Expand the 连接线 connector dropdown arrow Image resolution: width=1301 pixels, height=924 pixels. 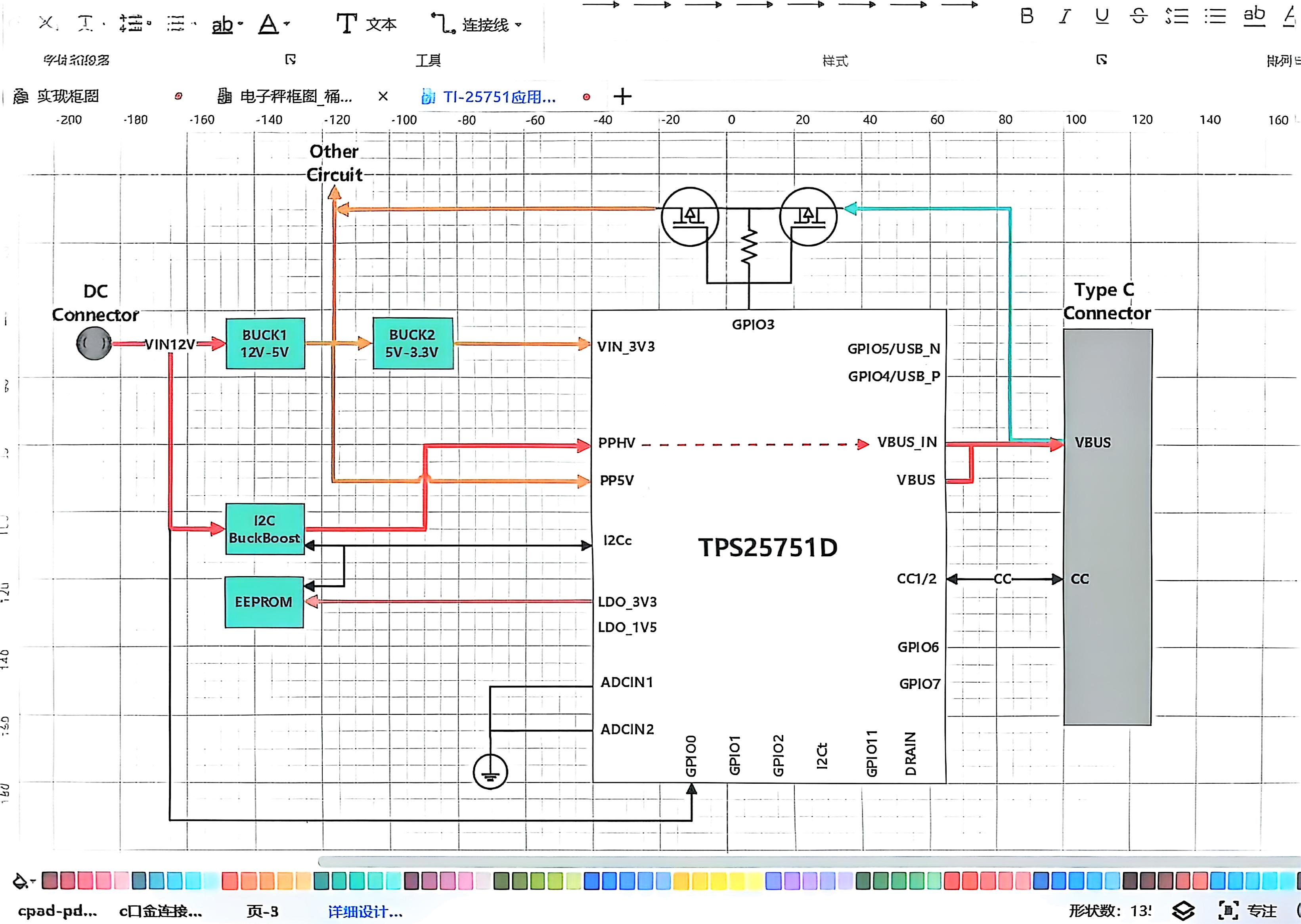(x=518, y=25)
